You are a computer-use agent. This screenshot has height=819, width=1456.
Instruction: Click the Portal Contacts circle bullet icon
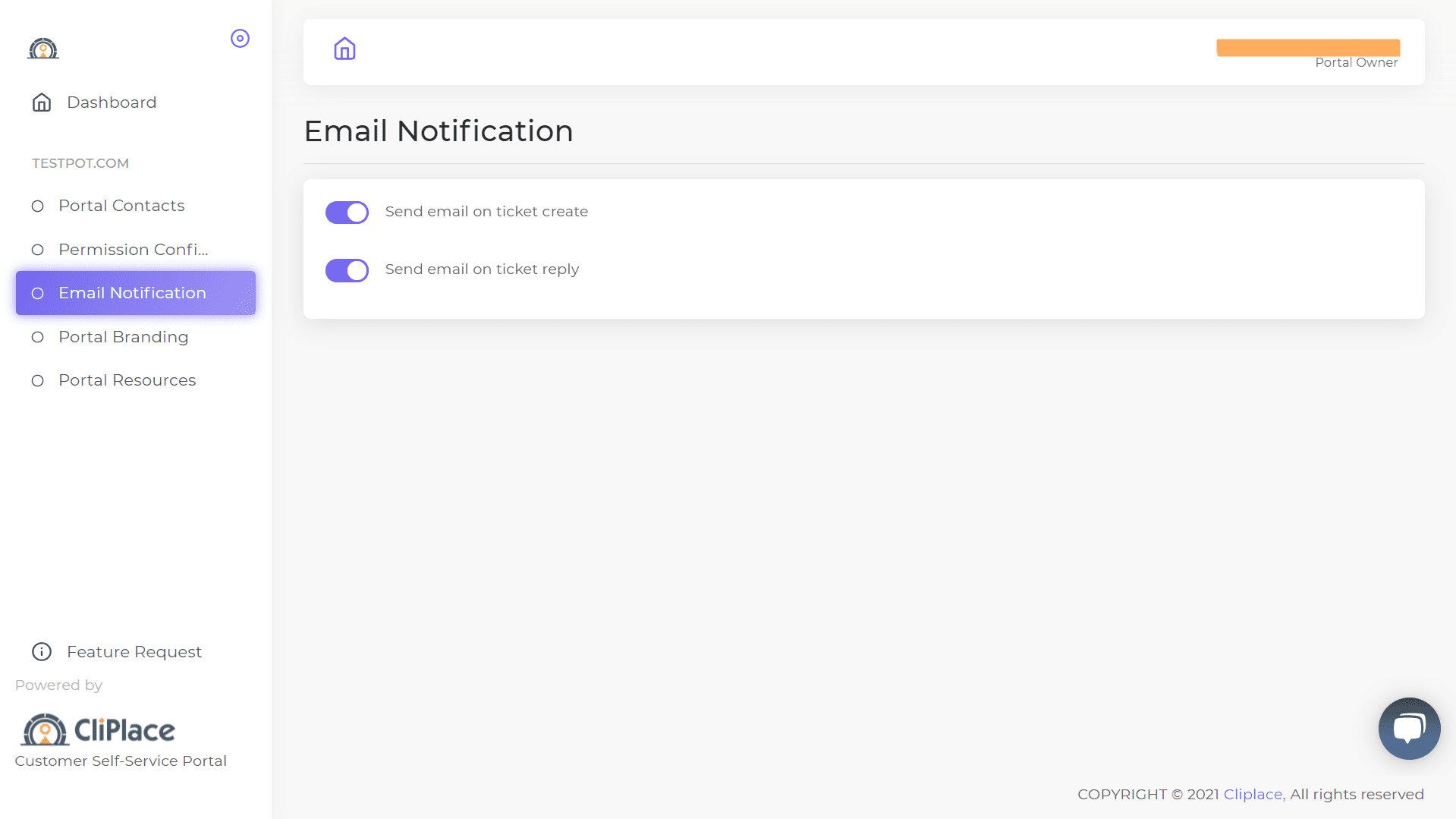[x=37, y=206]
